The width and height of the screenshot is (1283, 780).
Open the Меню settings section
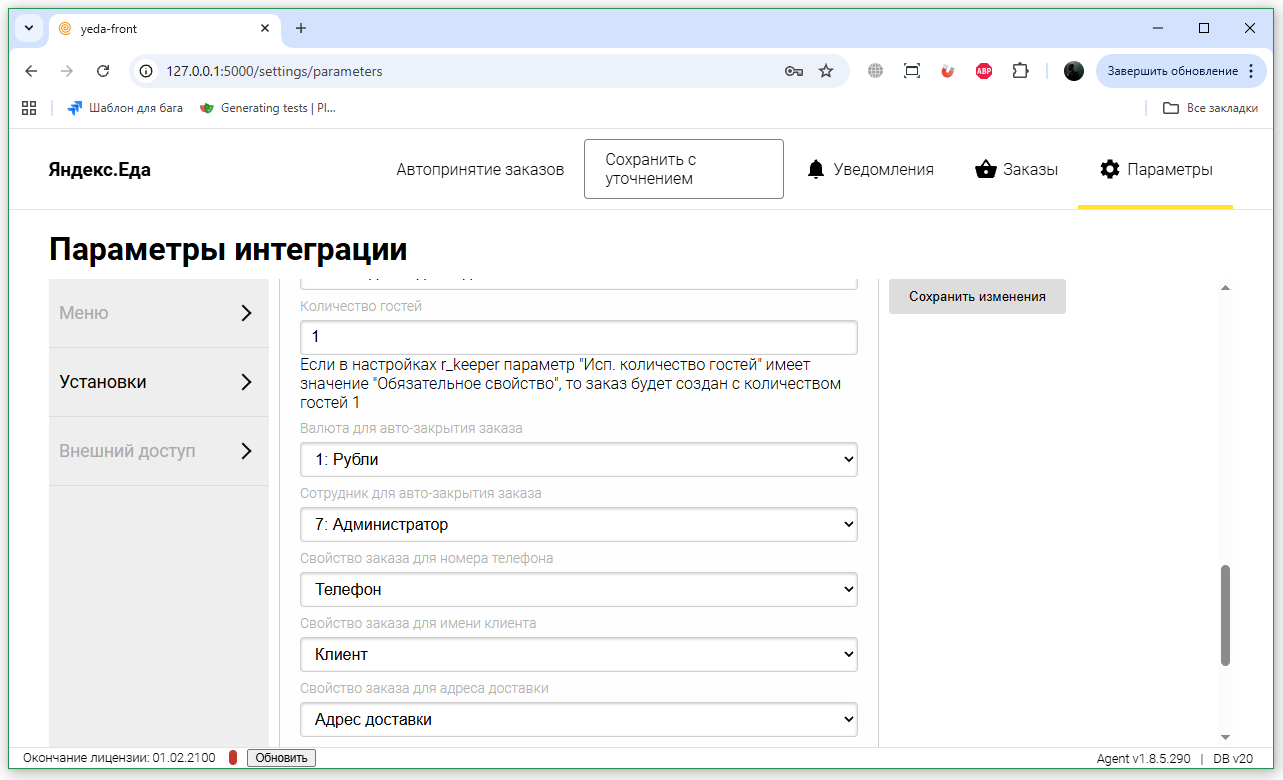pos(158,313)
